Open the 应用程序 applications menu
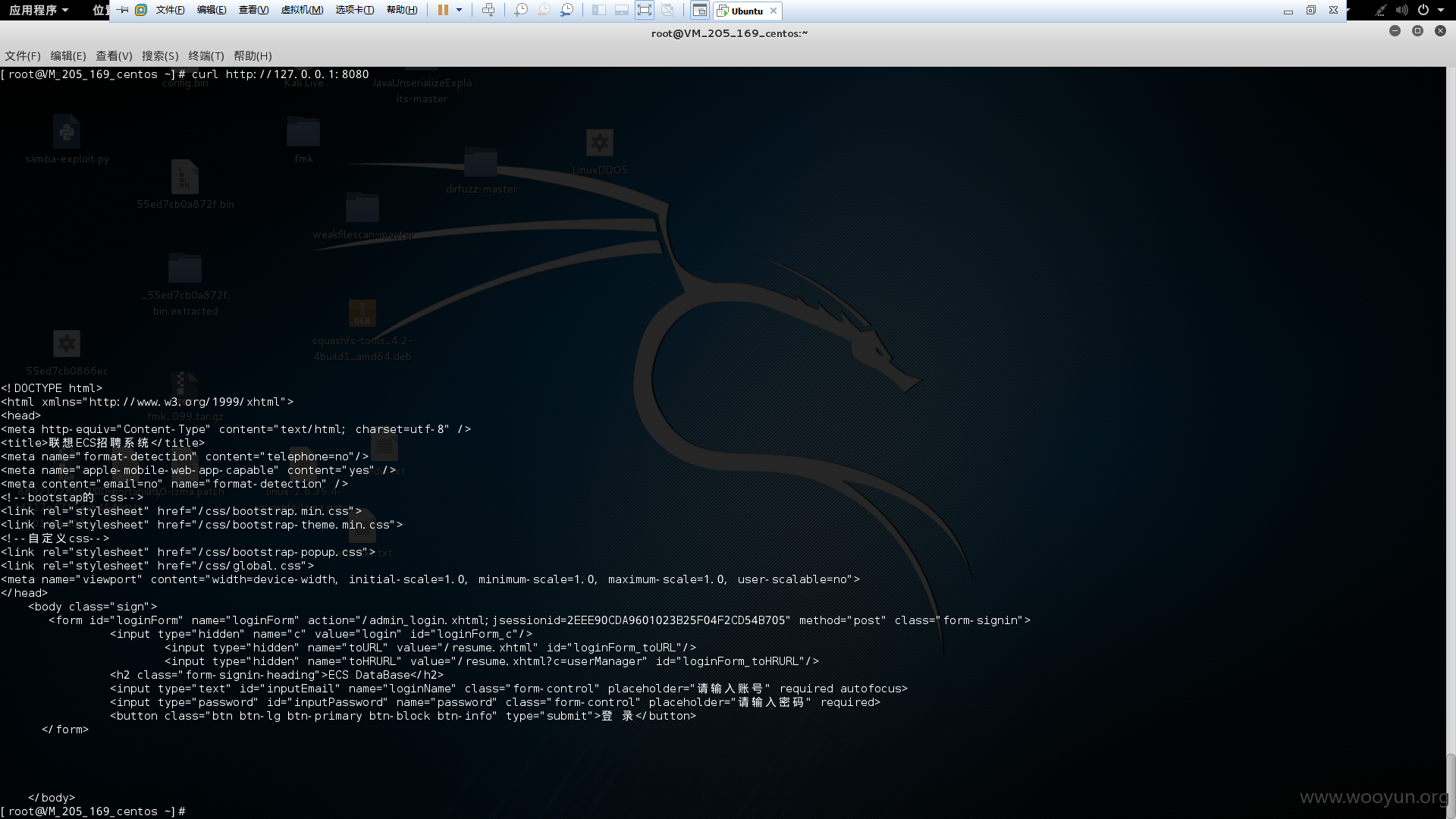Image resolution: width=1456 pixels, height=819 pixels. tap(39, 10)
